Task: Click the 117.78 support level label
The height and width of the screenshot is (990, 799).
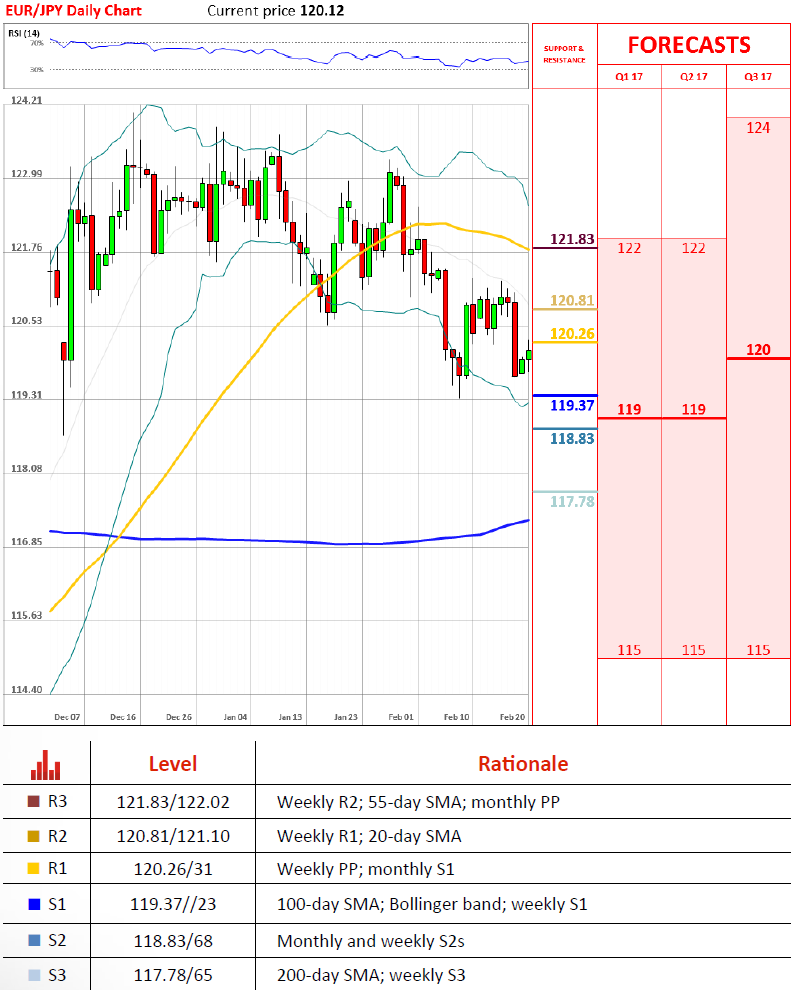Action: tap(572, 502)
